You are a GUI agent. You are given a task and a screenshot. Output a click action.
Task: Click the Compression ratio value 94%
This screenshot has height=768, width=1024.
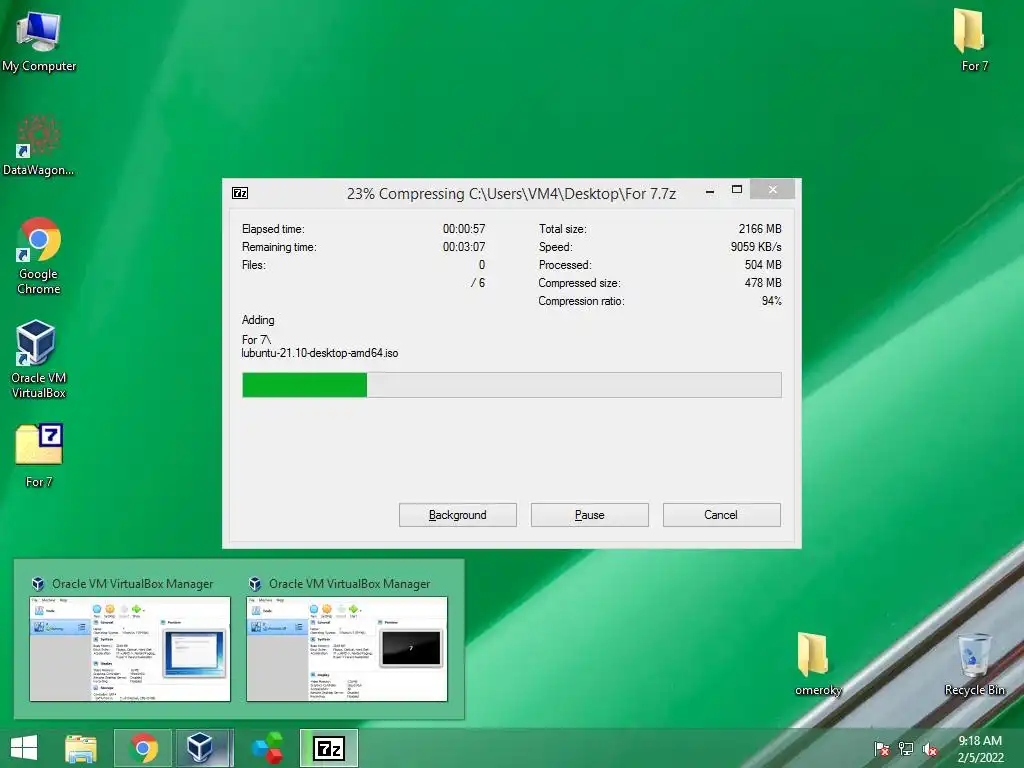[771, 301]
